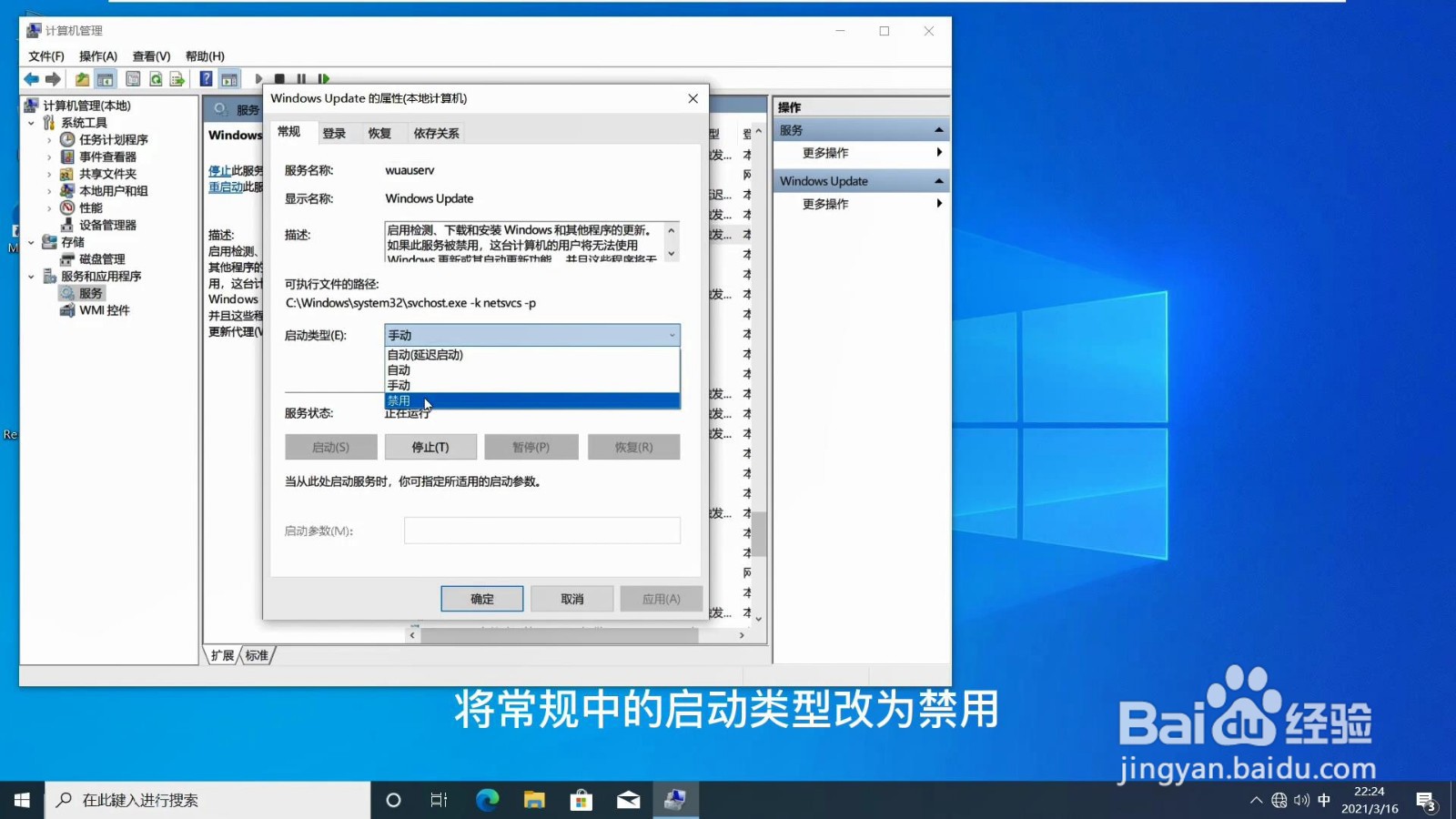Click the Forward arrow in the toolbar

click(53, 79)
